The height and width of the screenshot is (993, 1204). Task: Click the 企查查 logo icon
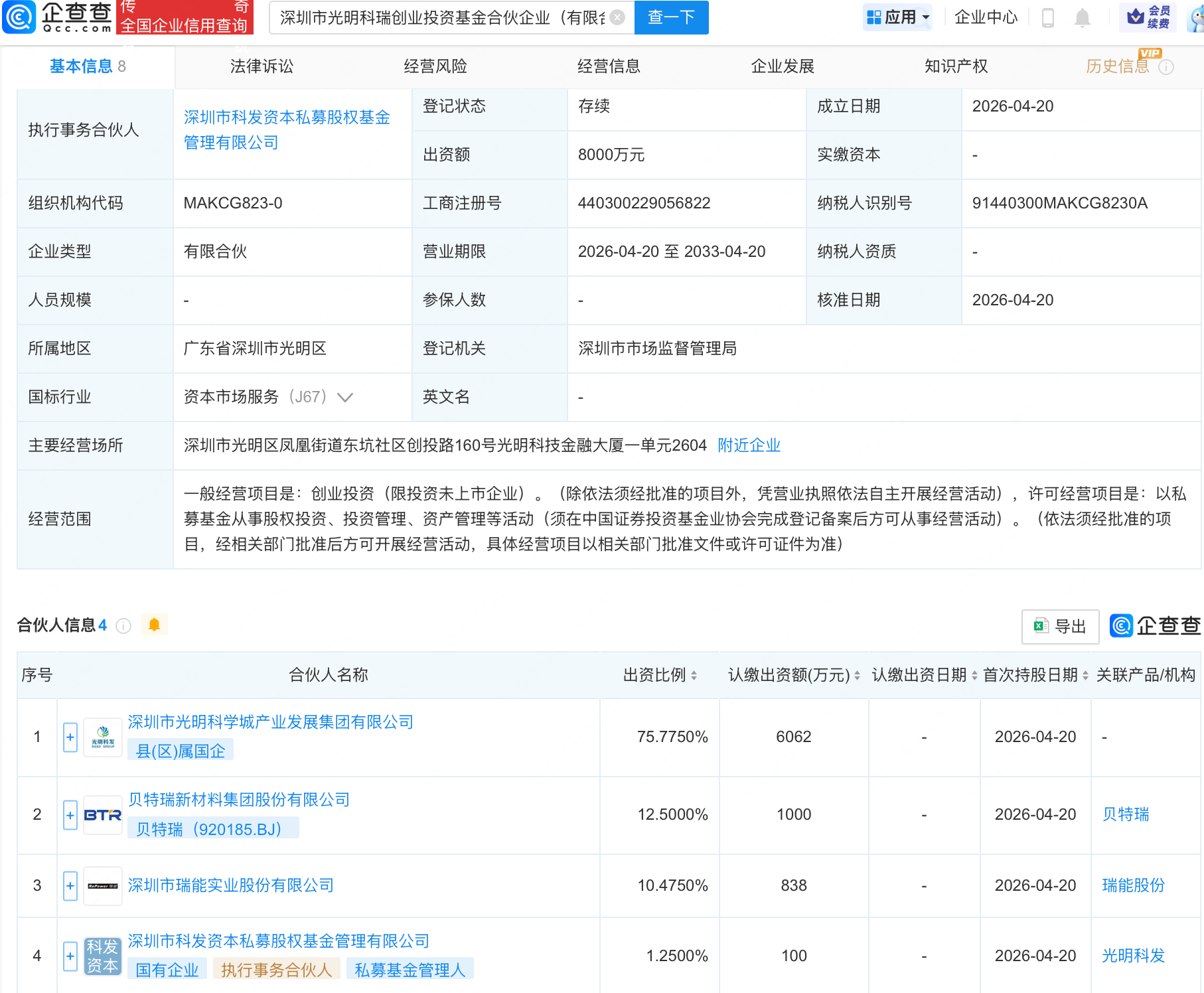pos(20,18)
